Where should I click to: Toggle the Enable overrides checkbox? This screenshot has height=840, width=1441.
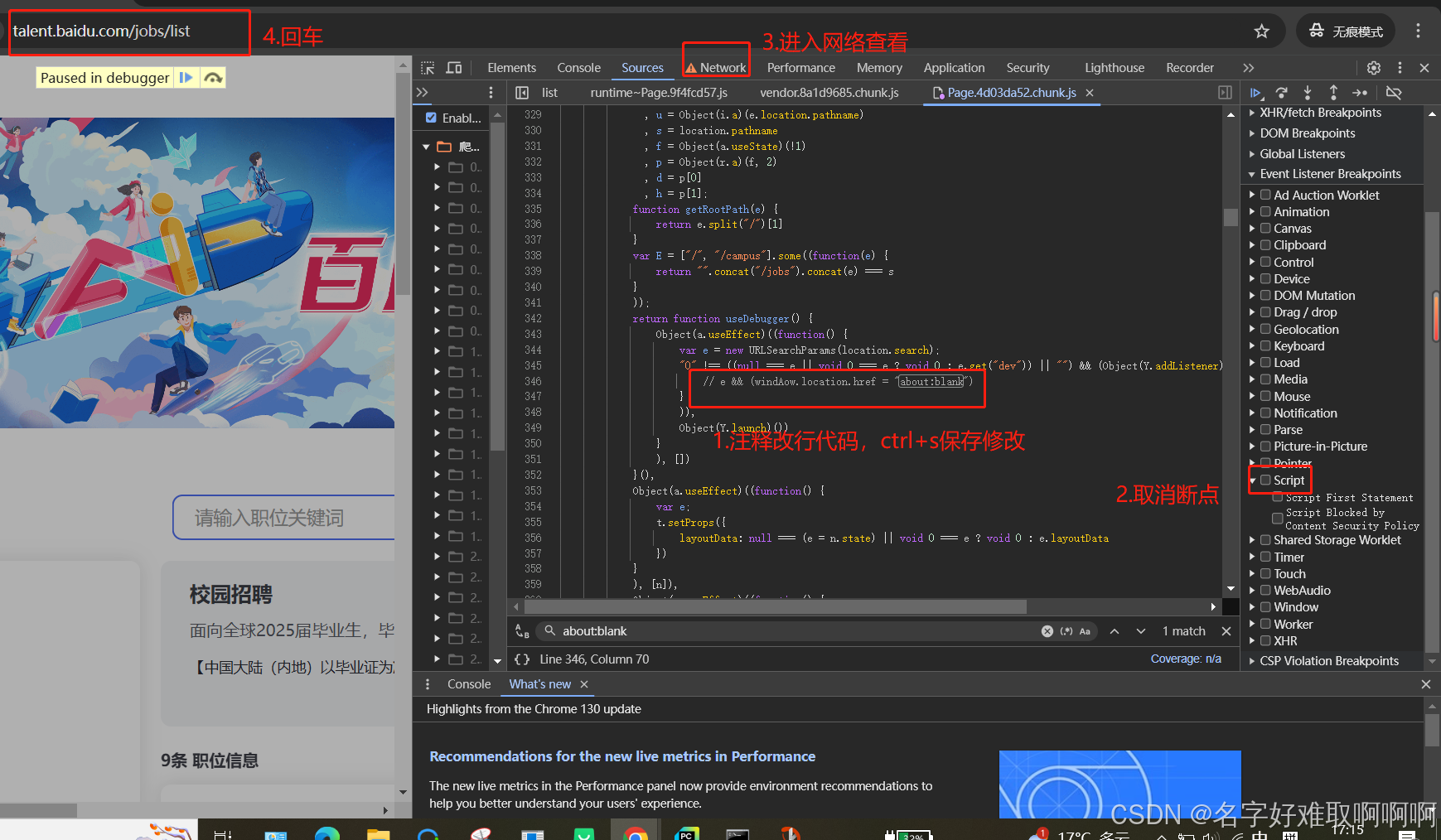click(x=431, y=118)
